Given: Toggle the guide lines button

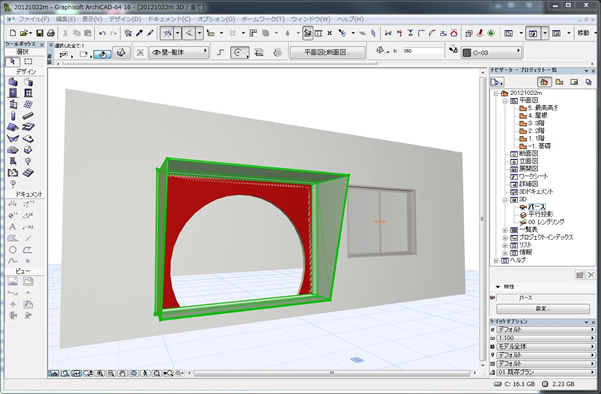Looking at the screenshot, I should point(167,33).
